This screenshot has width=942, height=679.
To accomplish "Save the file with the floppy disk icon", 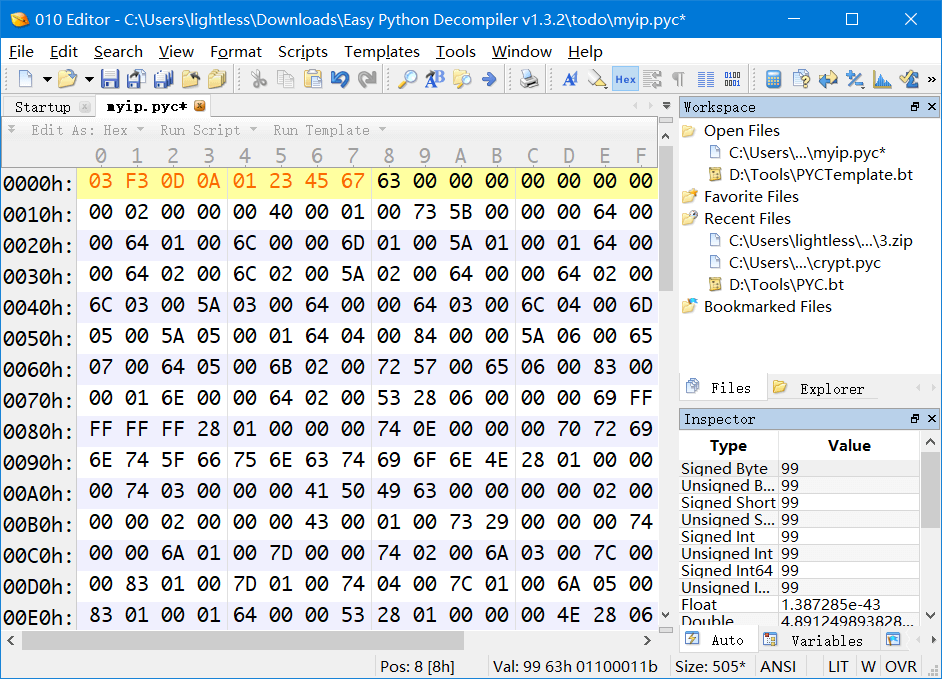I will click(x=110, y=79).
